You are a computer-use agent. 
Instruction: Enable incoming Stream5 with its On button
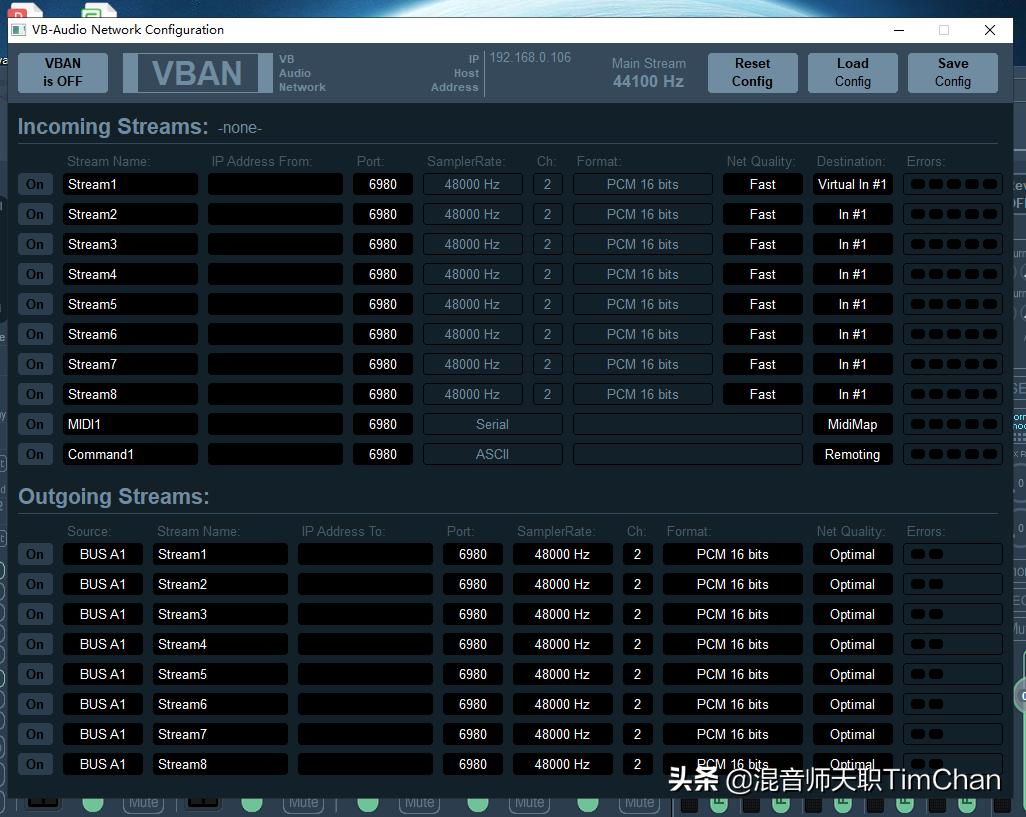(35, 304)
